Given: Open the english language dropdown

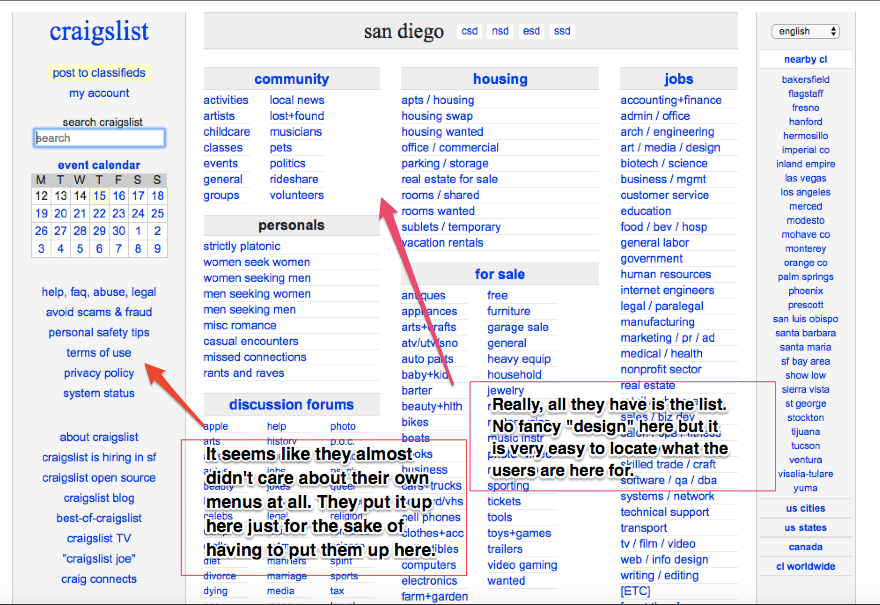Looking at the screenshot, I should [x=805, y=31].
